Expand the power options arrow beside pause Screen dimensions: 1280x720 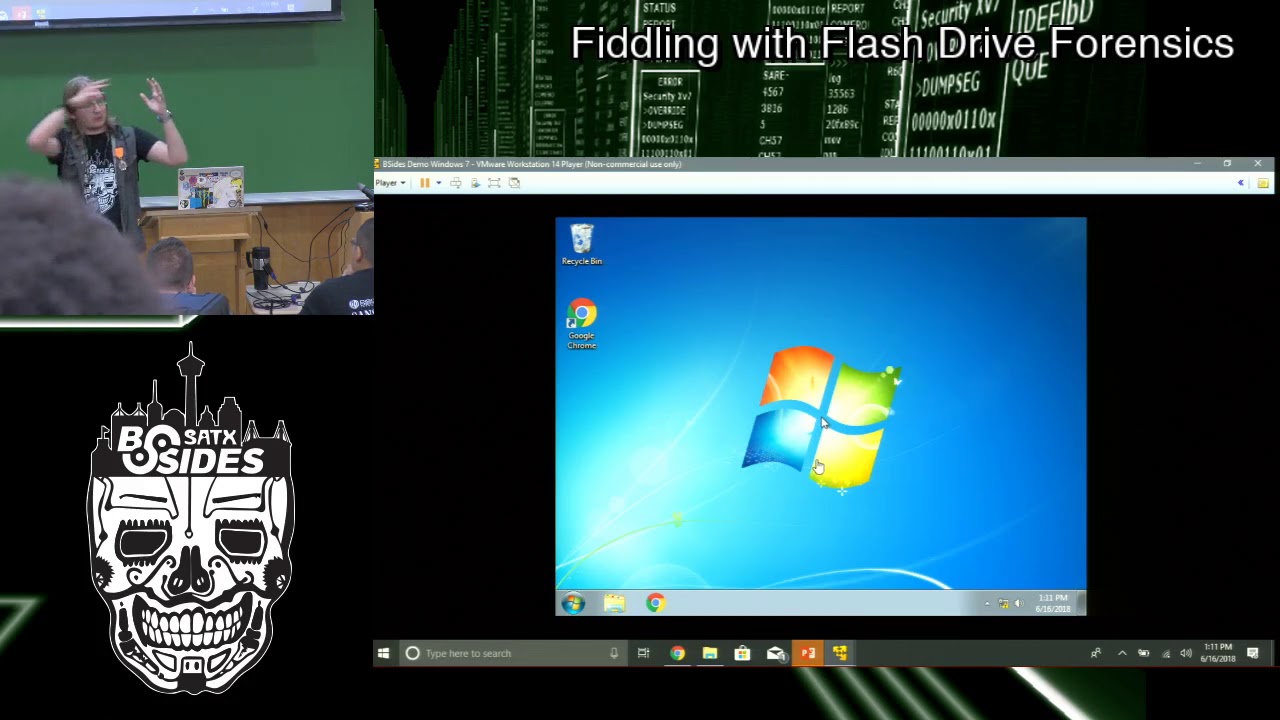pyautogui.click(x=438, y=183)
